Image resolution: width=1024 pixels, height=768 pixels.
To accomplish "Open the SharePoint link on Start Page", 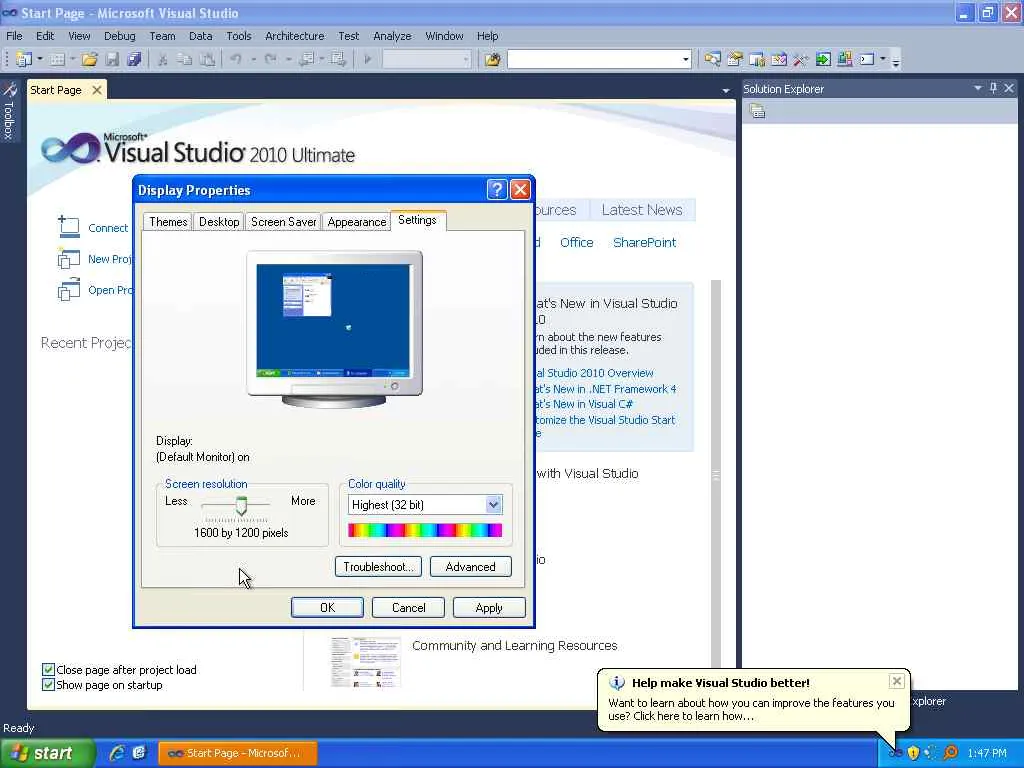I will 644,242.
